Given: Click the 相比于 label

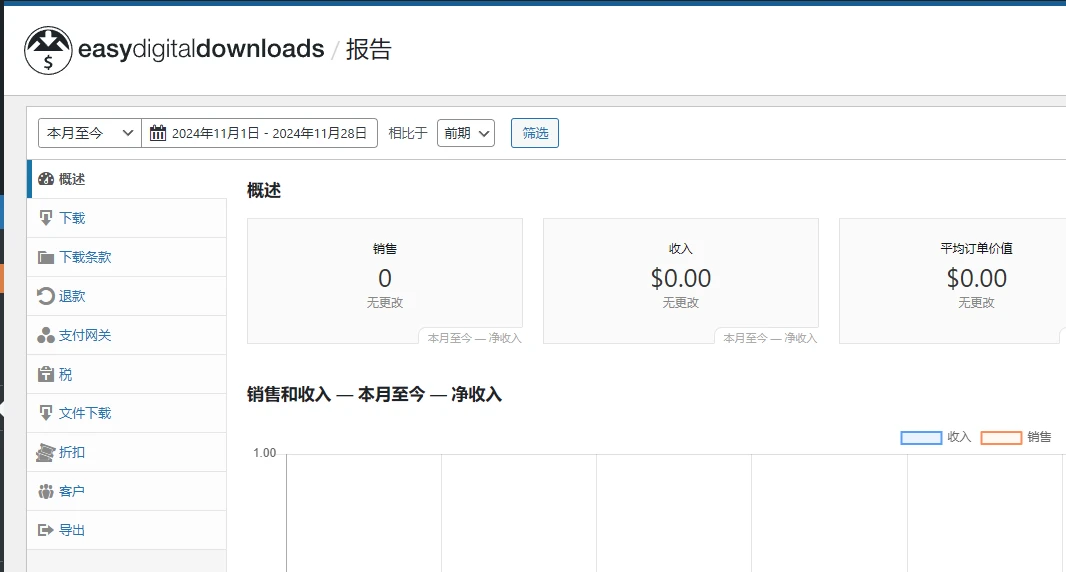Looking at the screenshot, I should click(408, 133).
